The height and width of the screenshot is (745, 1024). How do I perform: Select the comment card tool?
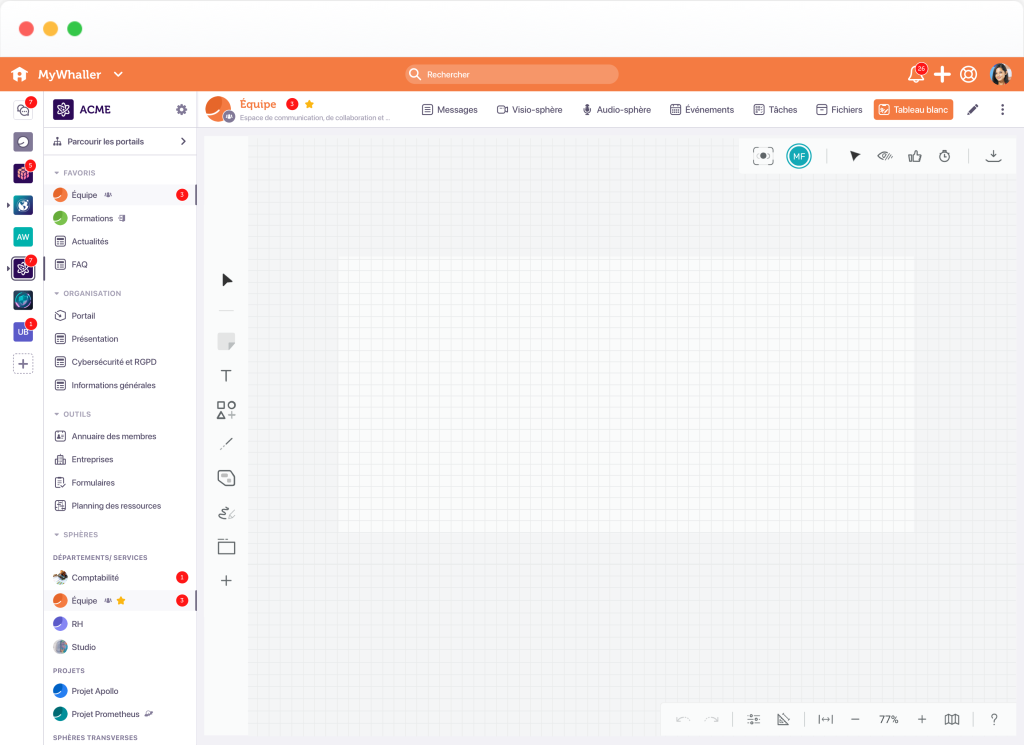point(226,478)
